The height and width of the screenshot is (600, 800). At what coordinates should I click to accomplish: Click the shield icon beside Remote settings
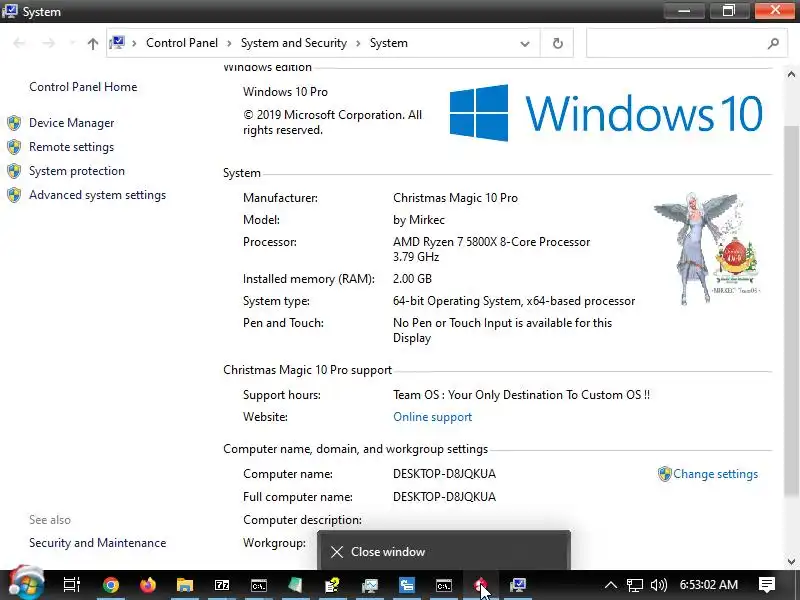(14, 147)
